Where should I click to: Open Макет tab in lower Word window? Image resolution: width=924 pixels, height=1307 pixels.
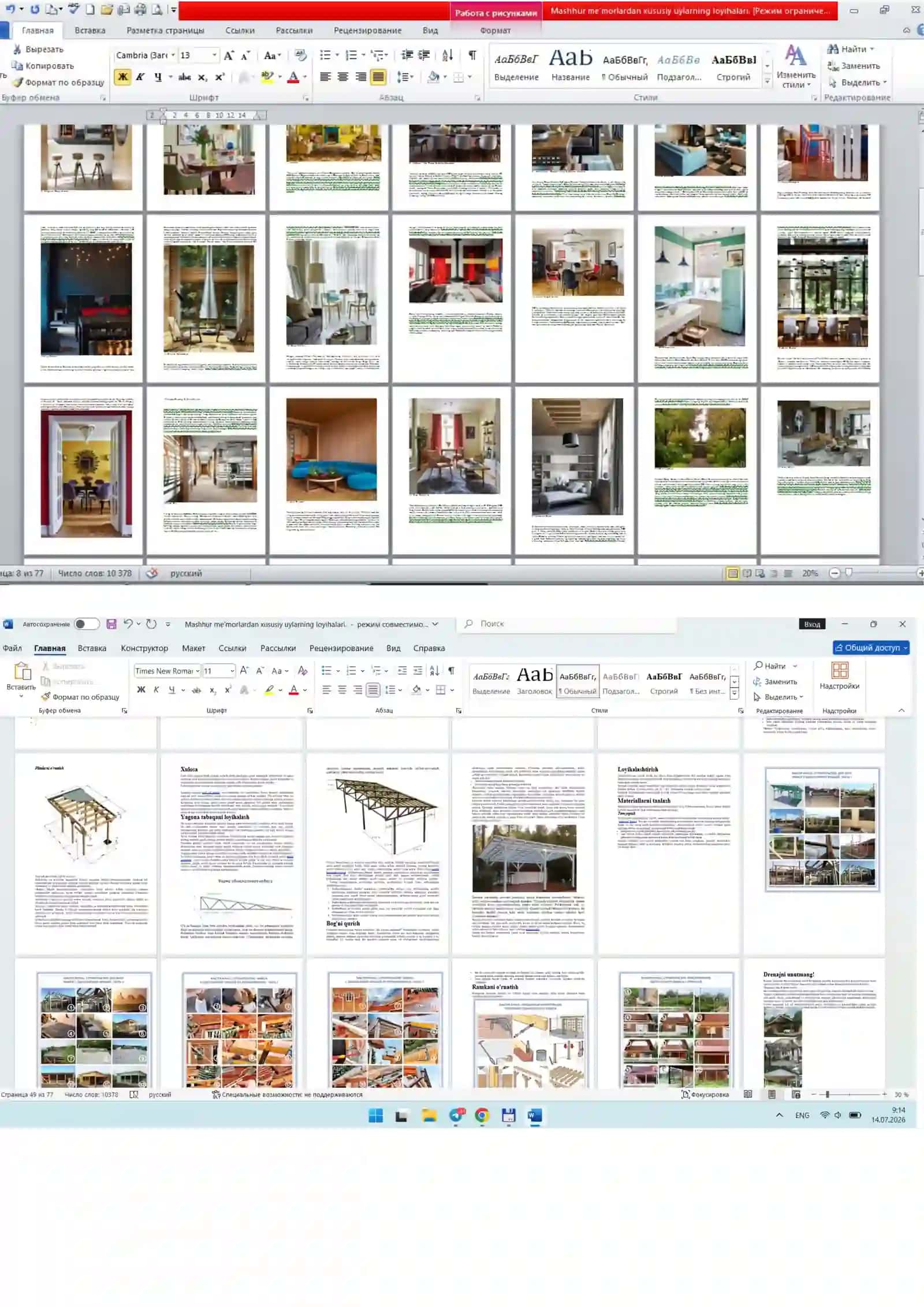[x=193, y=648]
